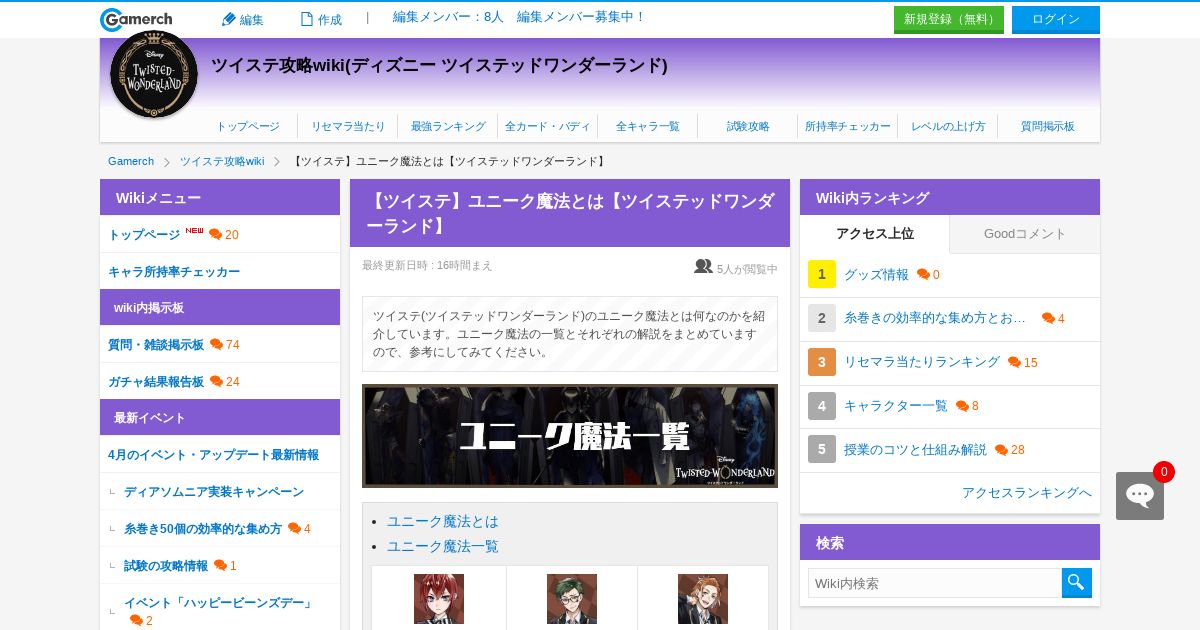Open 4月のイベント・アップデート最新情報 link
Screen dimensions: 1200x630
pos(213,455)
